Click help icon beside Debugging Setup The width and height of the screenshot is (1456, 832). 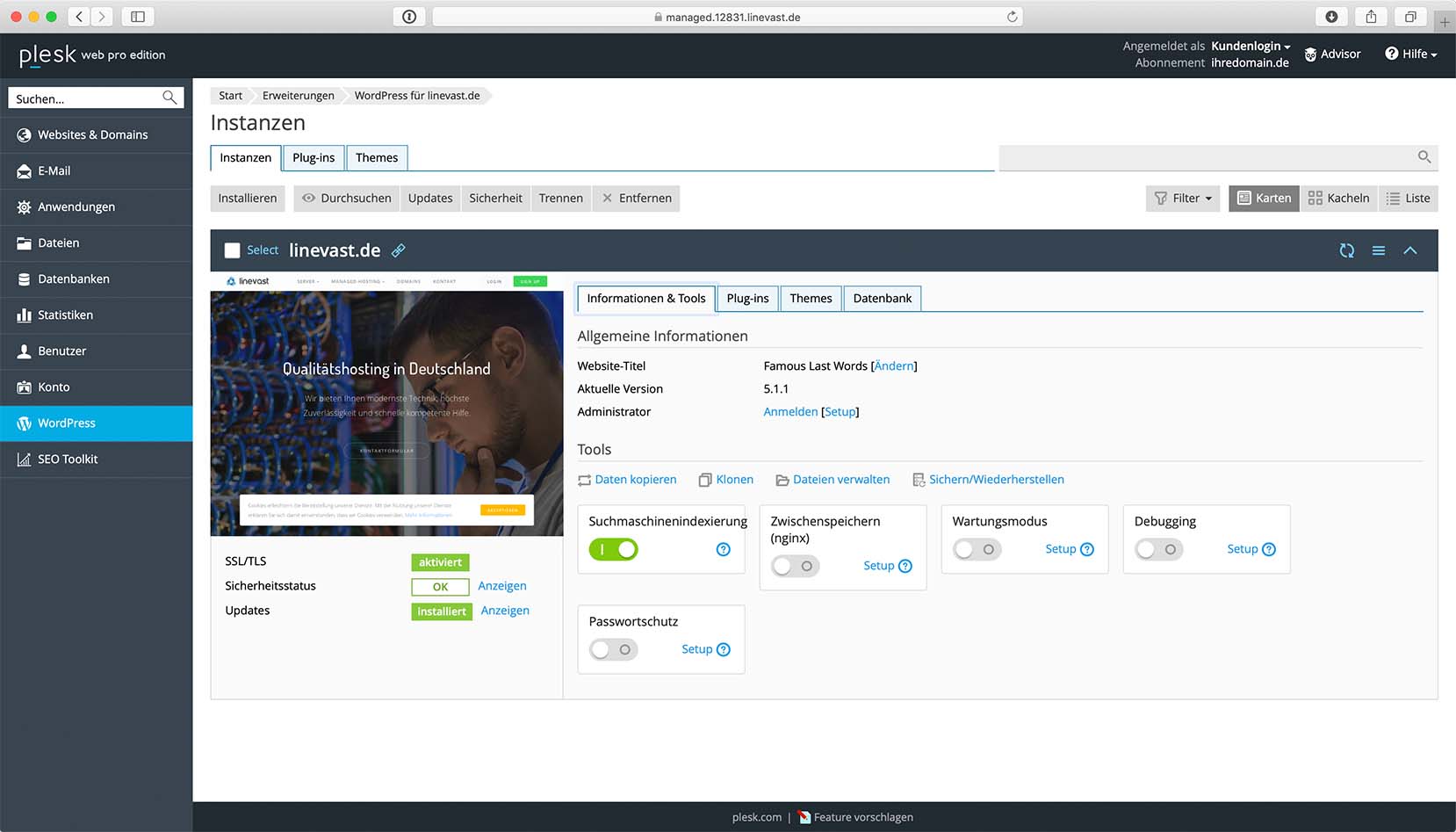(x=1269, y=549)
